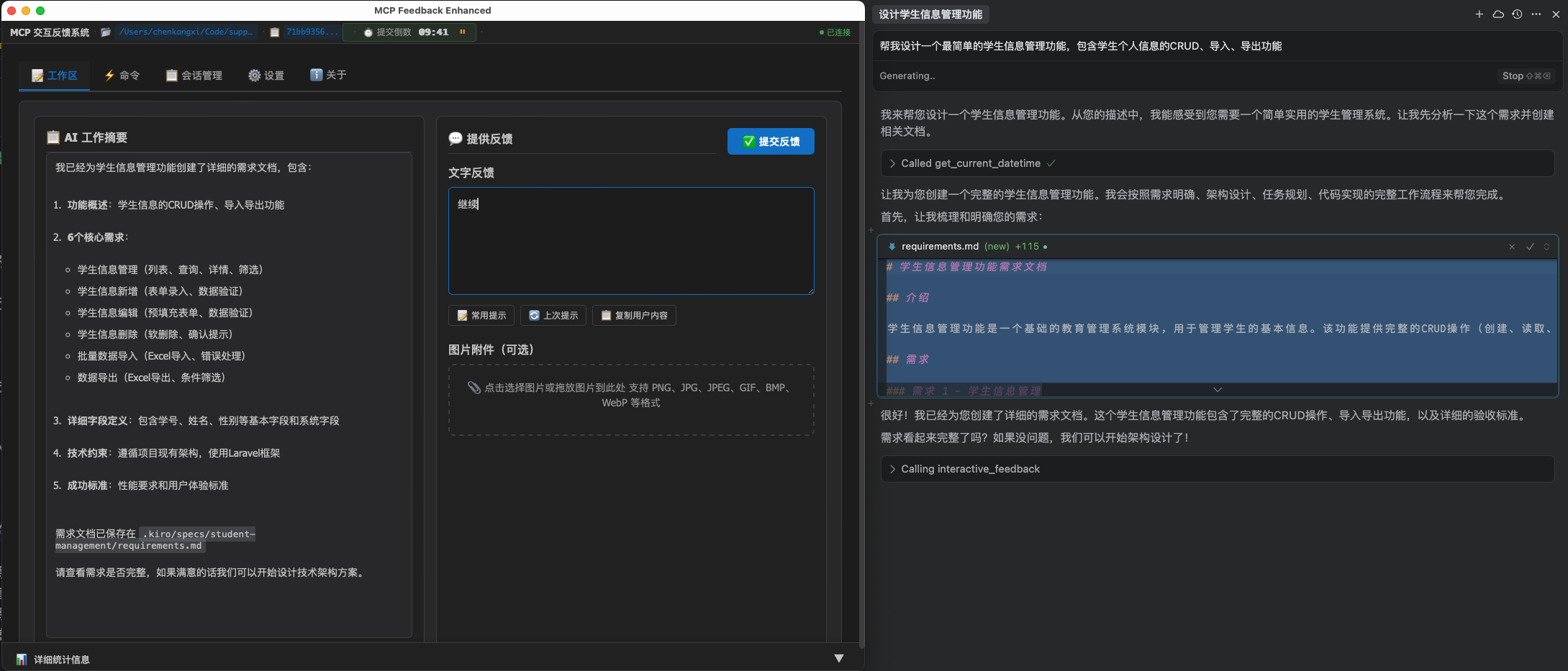Viewport: 1568px width, 671px height.
Task: Start a new conversation with the plus icon
Action: [1479, 14]
